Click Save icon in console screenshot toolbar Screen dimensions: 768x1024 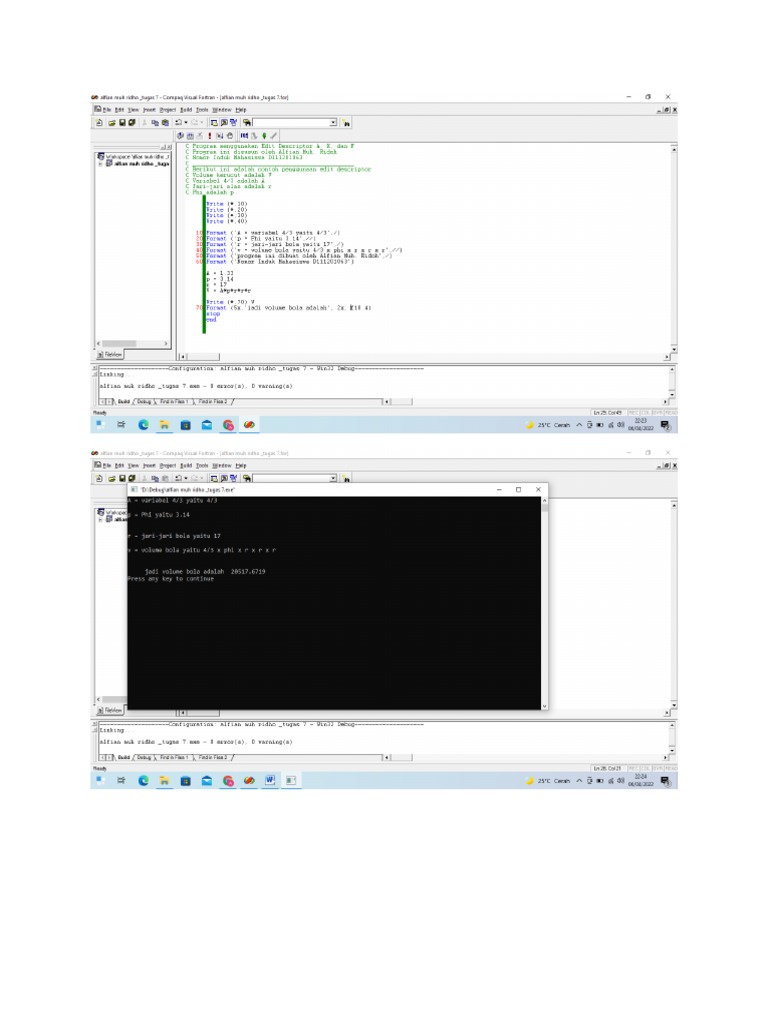[x=122, y=478]
